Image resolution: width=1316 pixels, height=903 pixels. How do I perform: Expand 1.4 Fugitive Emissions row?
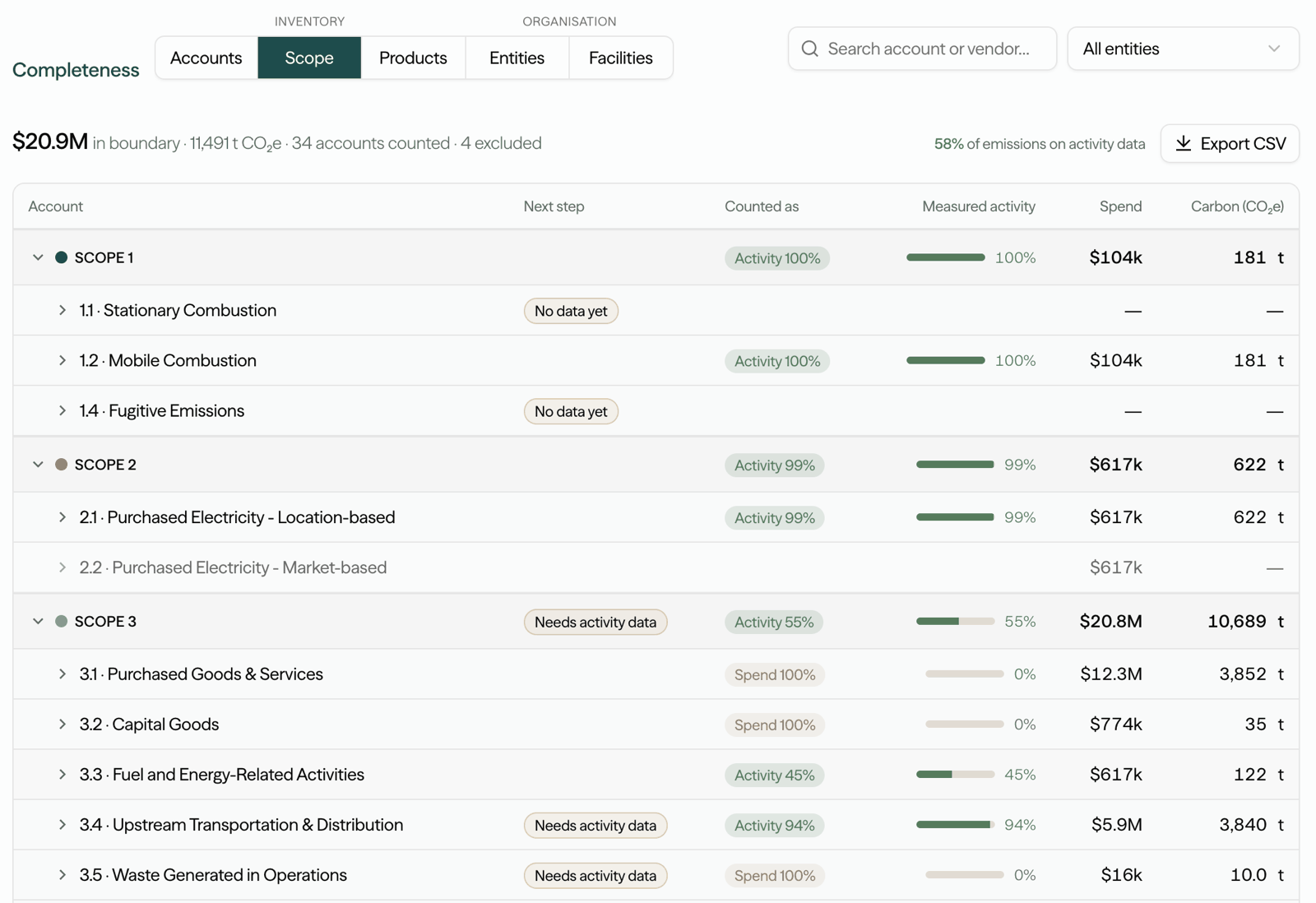(63, 410)
